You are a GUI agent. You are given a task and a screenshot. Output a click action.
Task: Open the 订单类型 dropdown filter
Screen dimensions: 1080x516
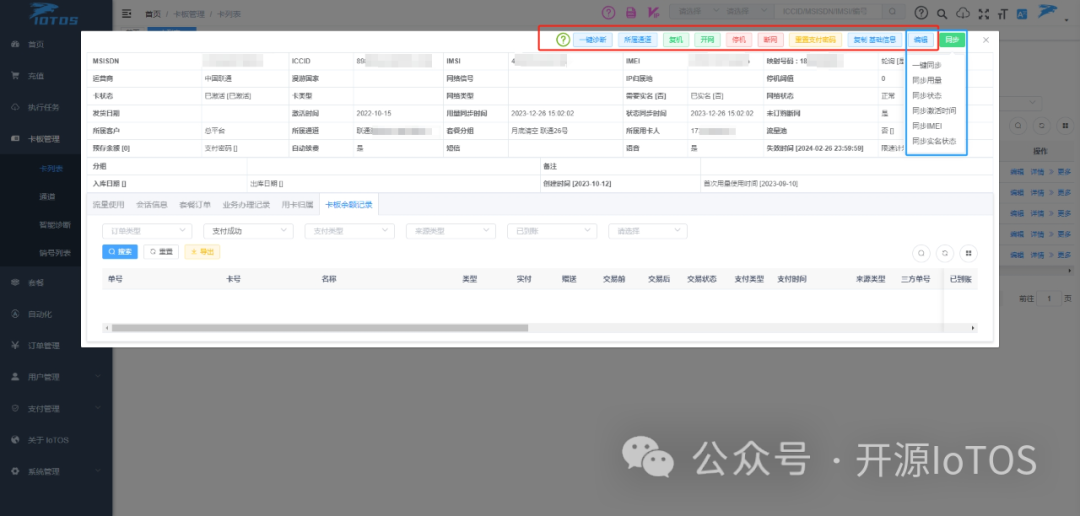tap(147, 231)
